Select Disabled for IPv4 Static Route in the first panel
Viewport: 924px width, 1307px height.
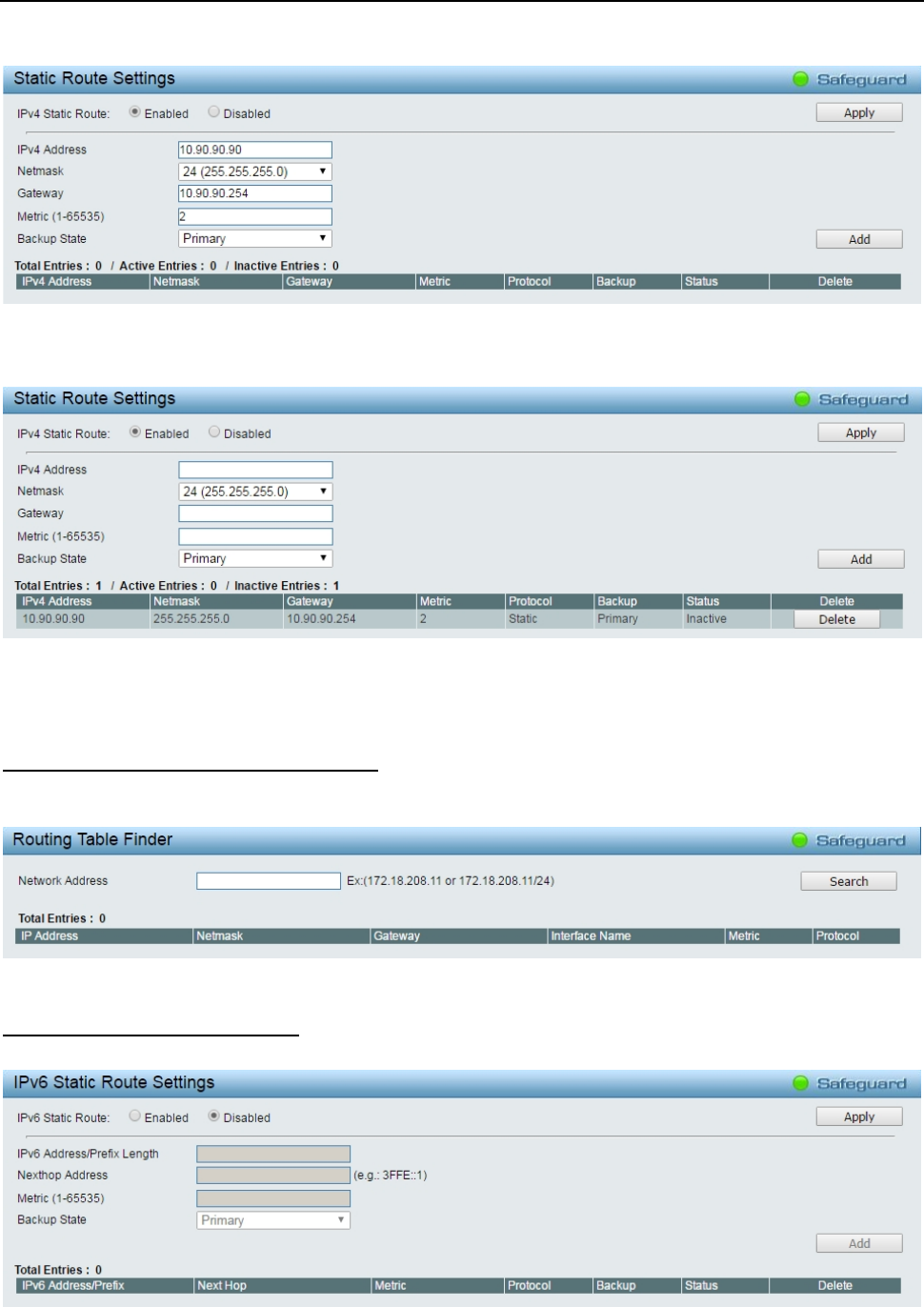(213, 112)
